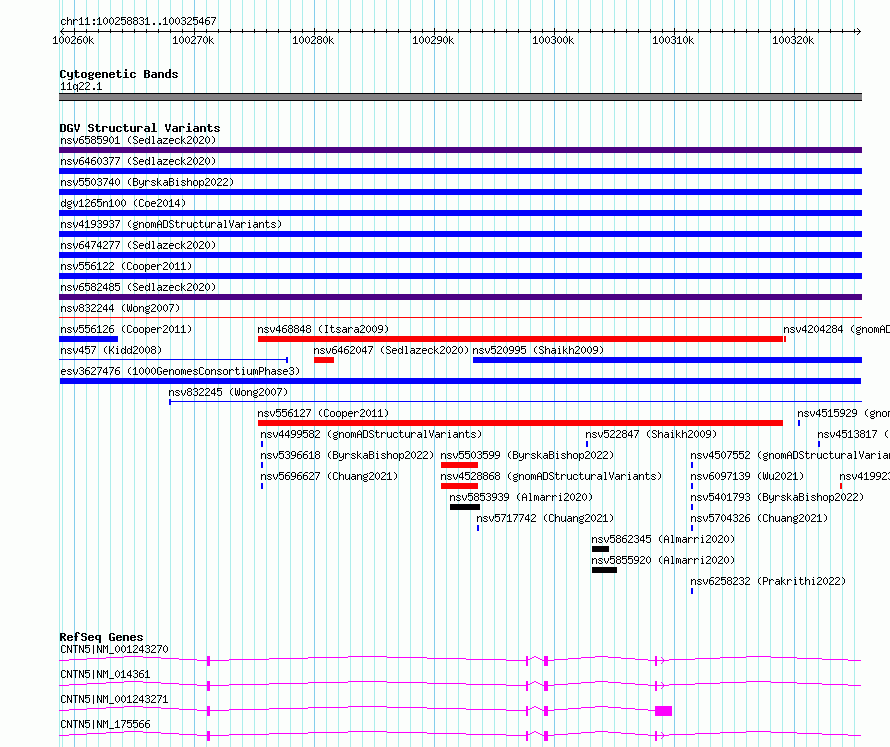This screenshot has height=747, width=890.
Task: Open variant nsv457 (Kidd2008) label
Action: 111,350
